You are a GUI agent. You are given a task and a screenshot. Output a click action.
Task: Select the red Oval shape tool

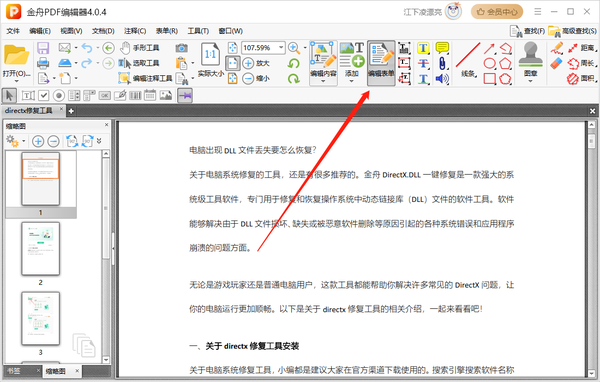point(489,63)
